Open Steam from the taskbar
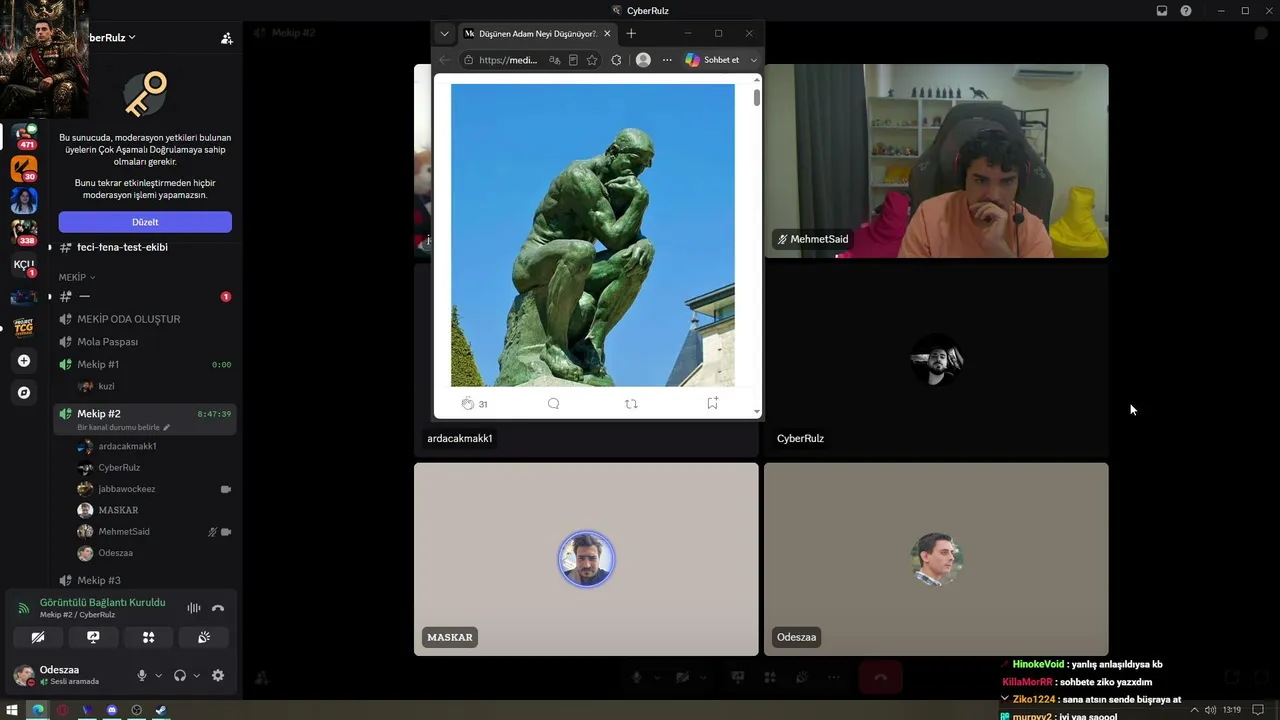 click(x=161, y=710)
